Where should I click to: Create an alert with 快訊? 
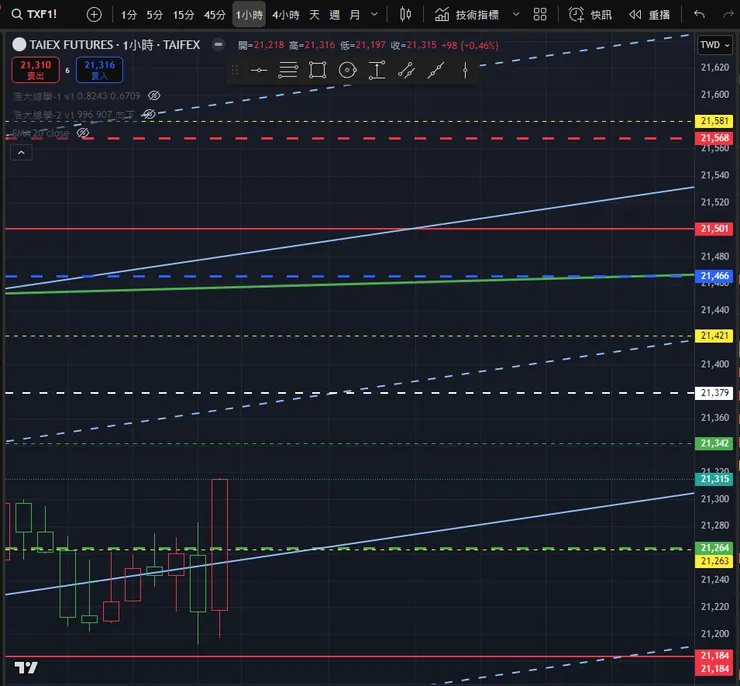point(590,15)
